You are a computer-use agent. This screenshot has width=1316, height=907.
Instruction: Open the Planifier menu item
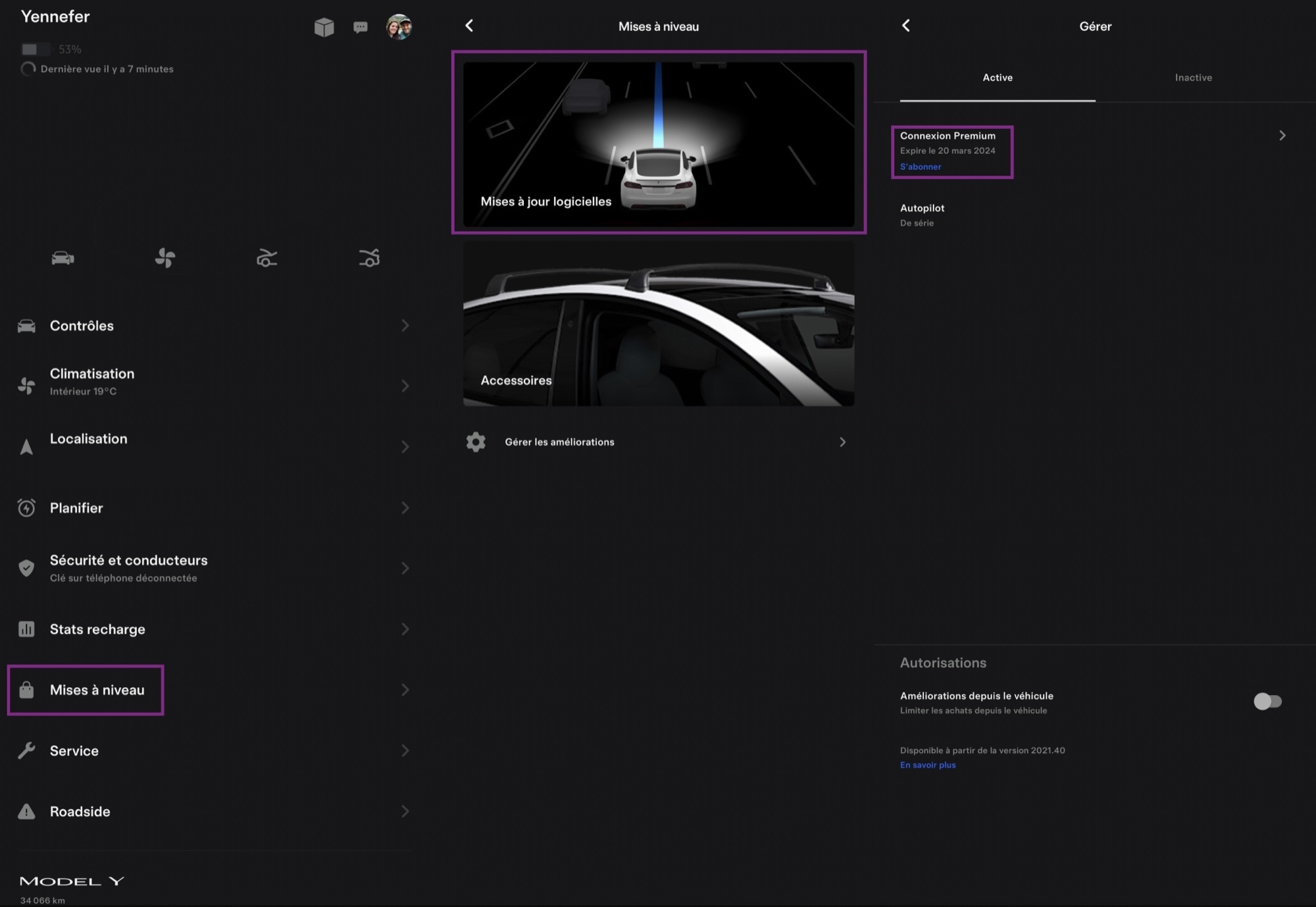coord(214,507)
